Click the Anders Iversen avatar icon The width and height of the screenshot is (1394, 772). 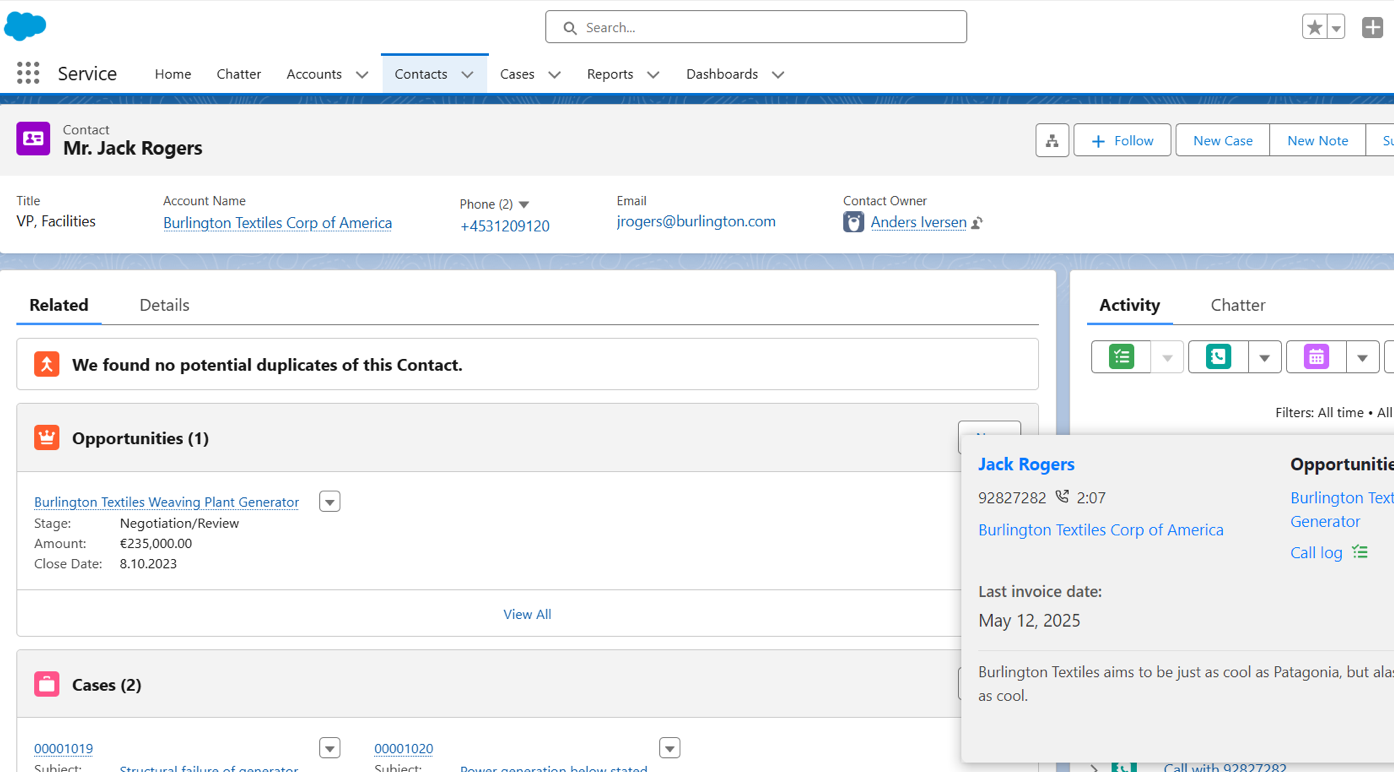coord(853,222)
